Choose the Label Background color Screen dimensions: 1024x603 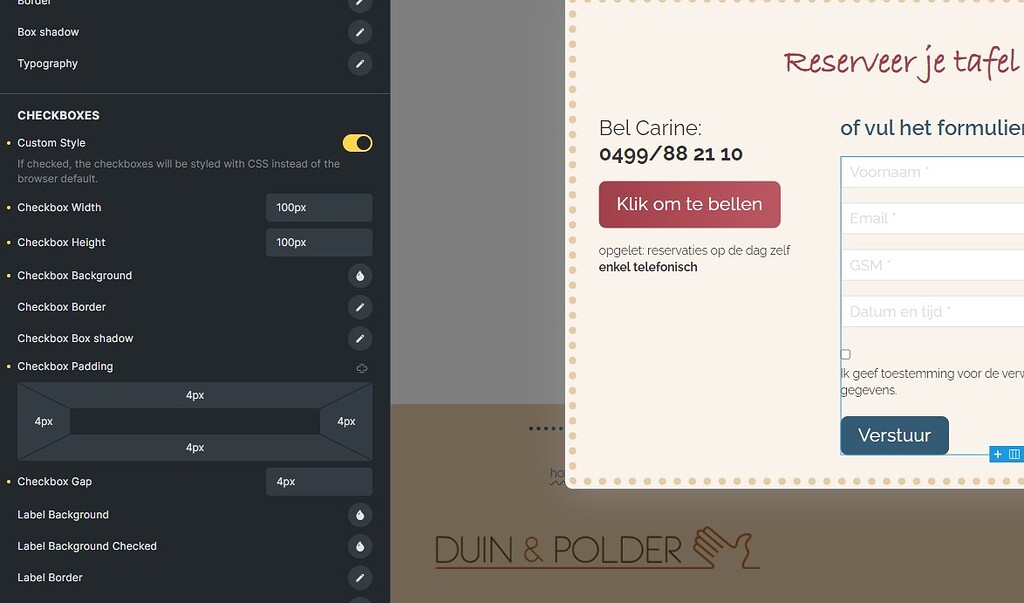tap(359, 515)
